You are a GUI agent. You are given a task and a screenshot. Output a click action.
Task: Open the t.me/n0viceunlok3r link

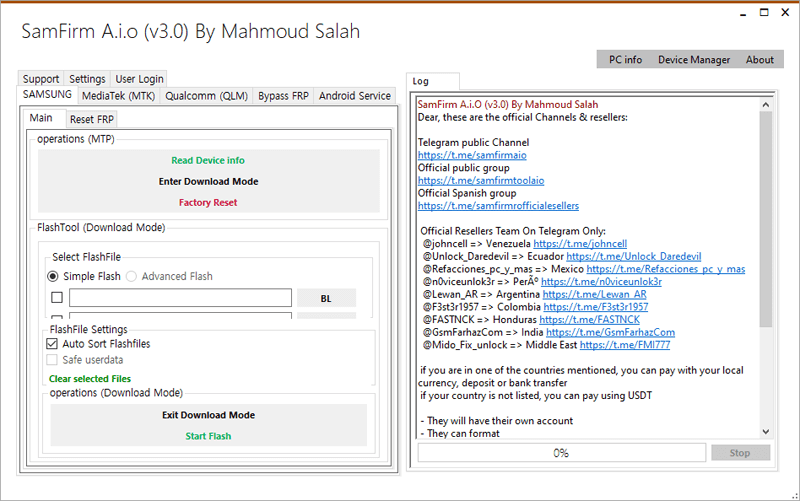[602, 282]
